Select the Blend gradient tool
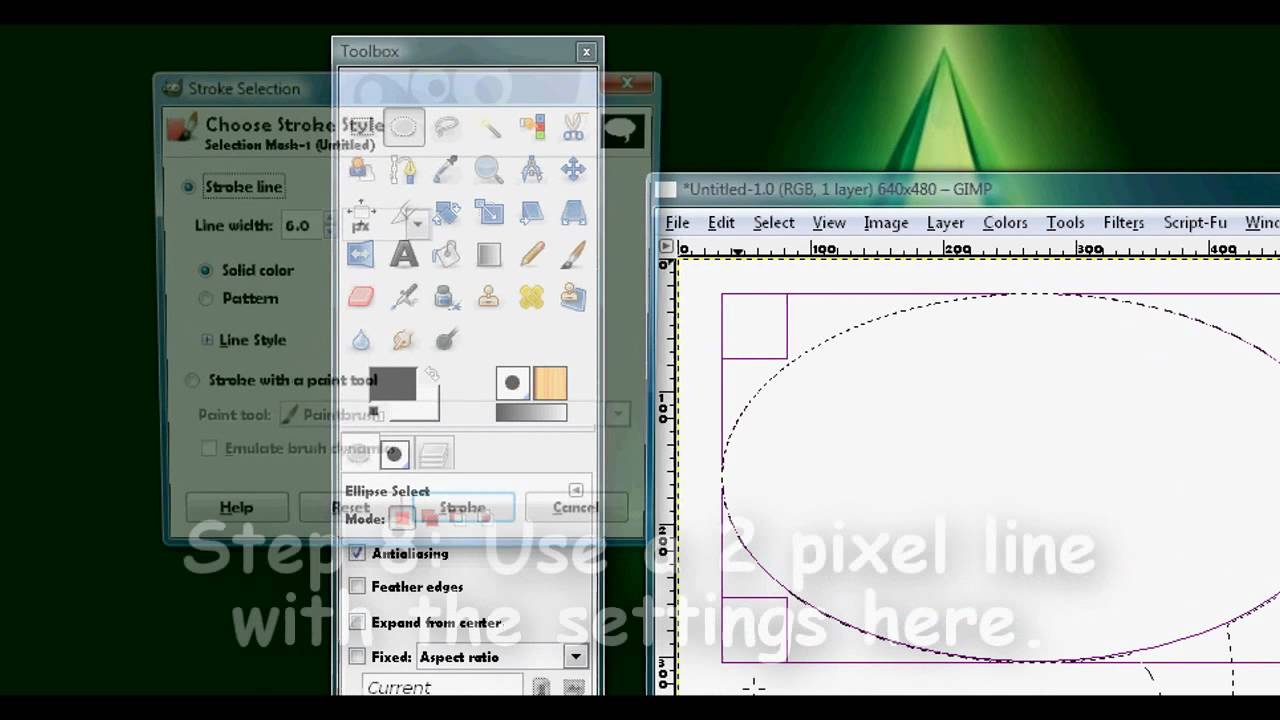1280x720 pixels. click(x=489, y=254)
